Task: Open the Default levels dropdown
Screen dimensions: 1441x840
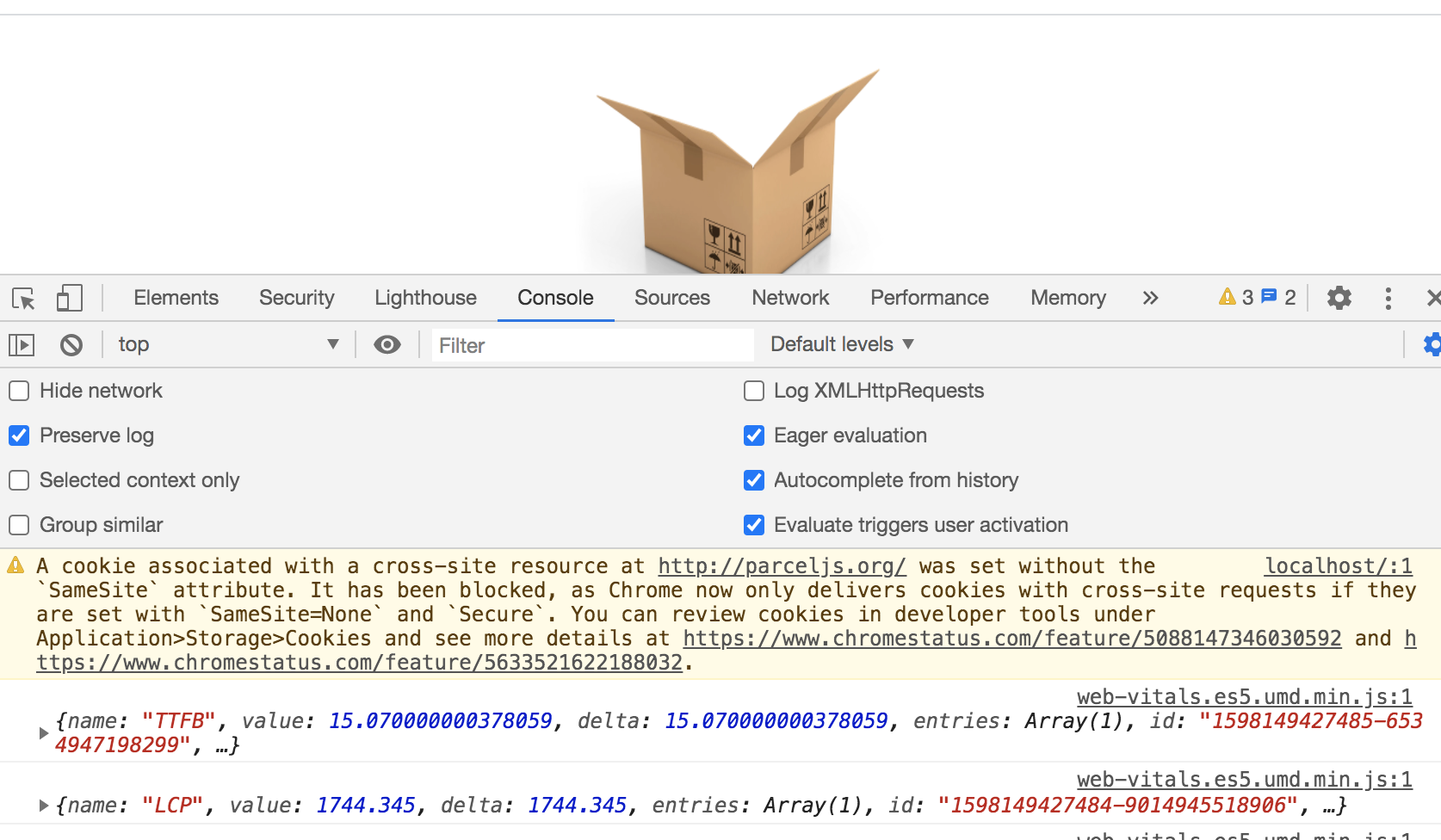Action: (842, 344)
